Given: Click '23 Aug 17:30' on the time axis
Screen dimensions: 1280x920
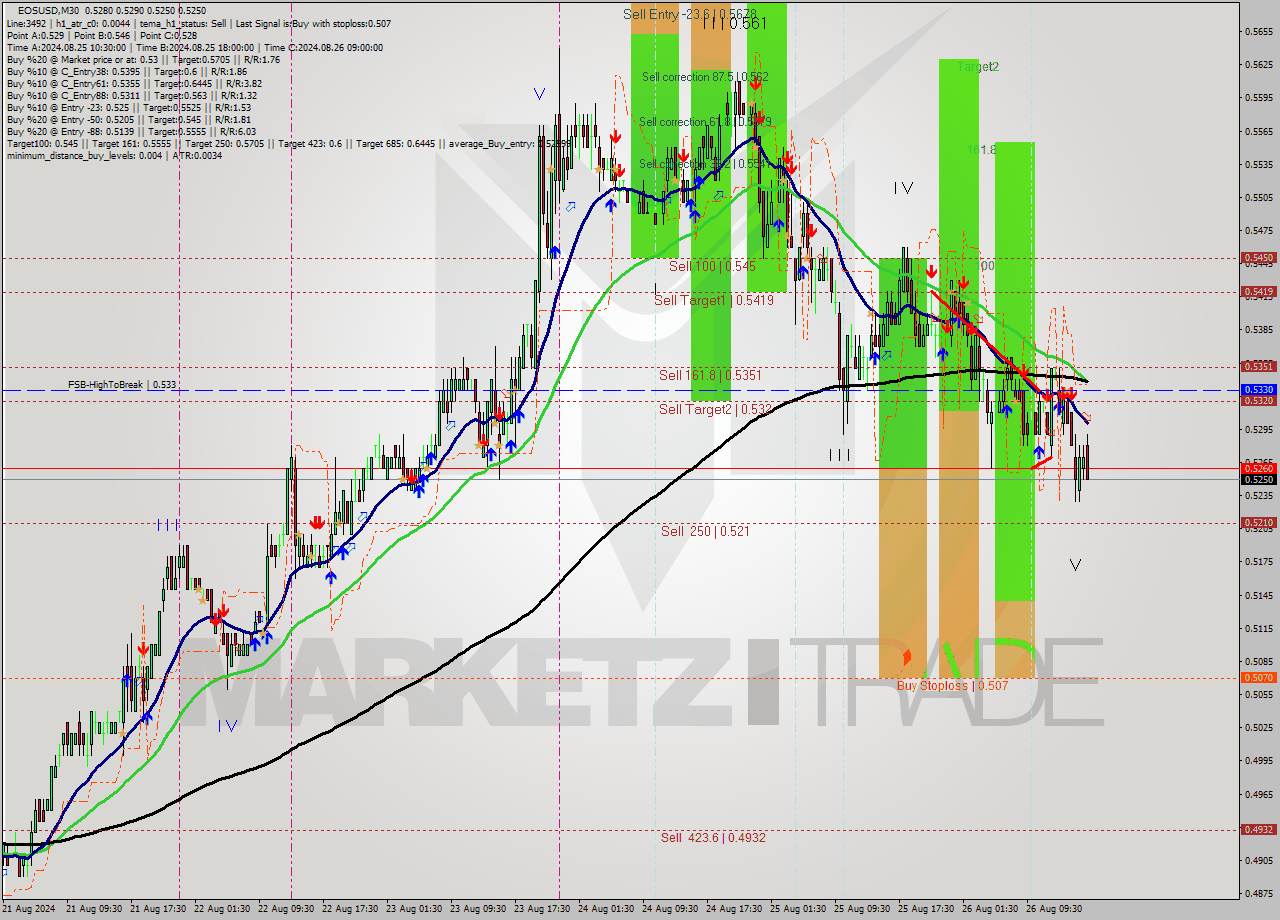Looking at the screenshot, I should click(541, 909).
